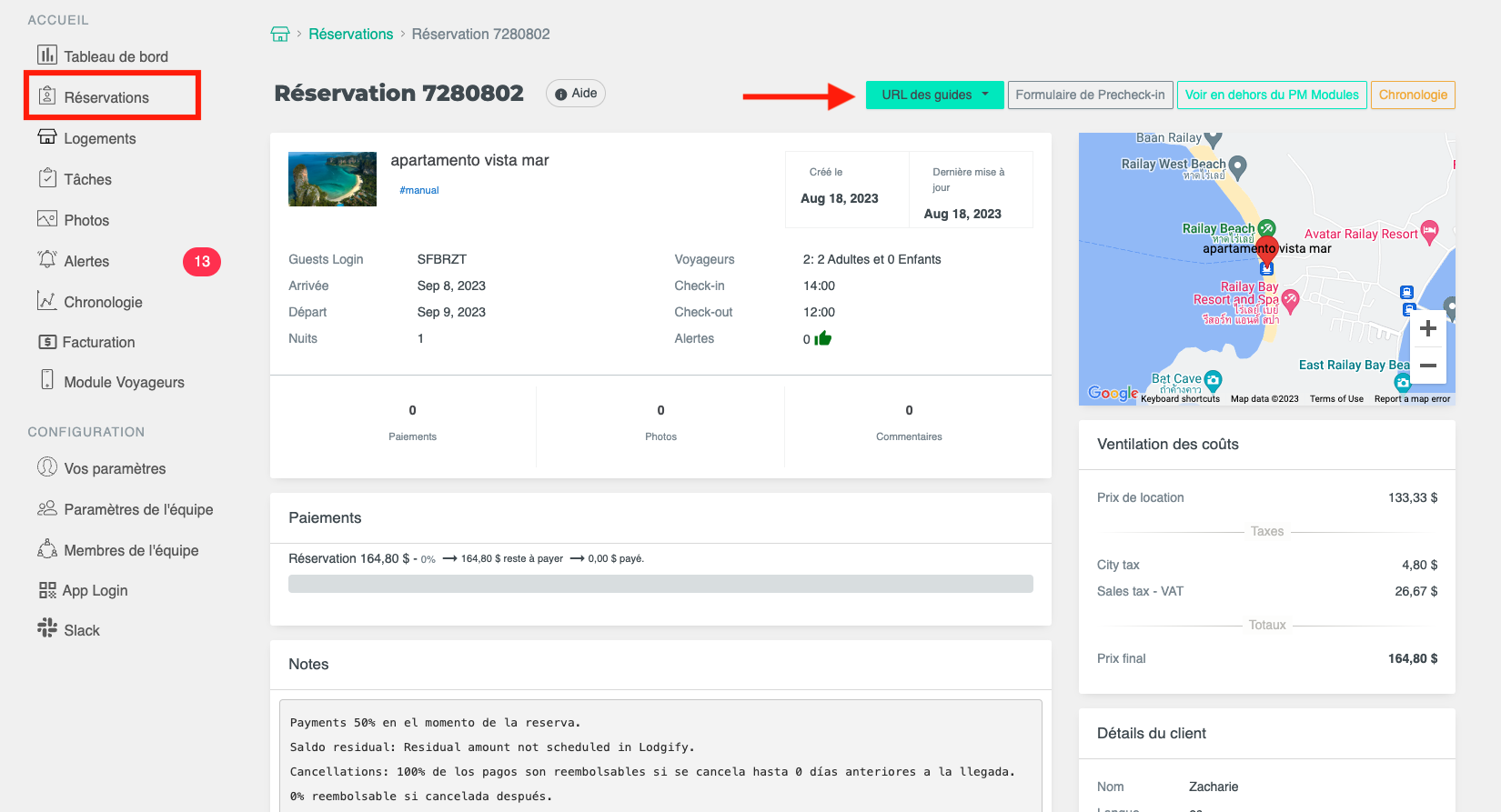Click the orange Chronologie button

click(x=1413, y=95)
